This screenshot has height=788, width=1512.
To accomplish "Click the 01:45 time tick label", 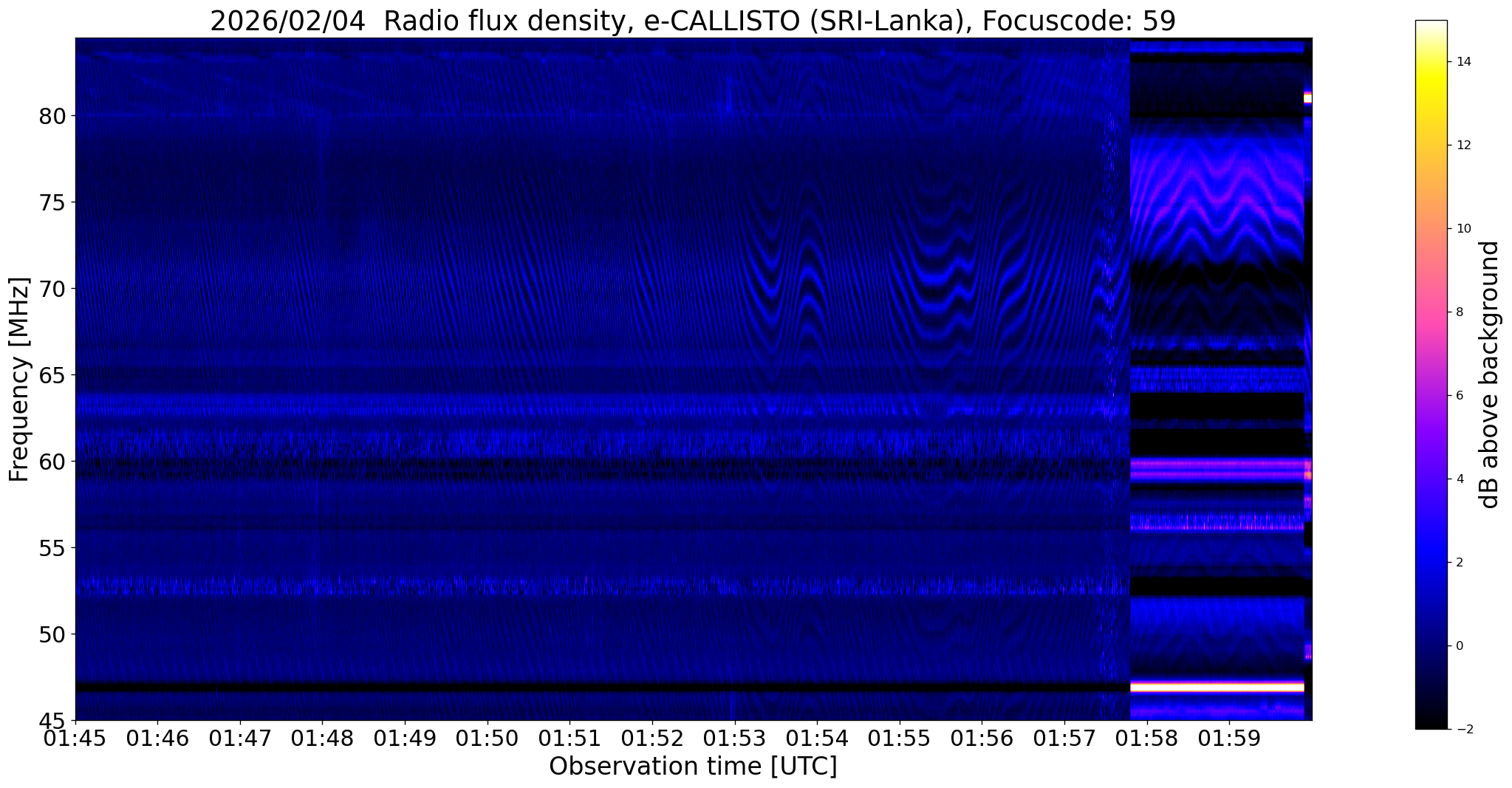I will 75,738.
